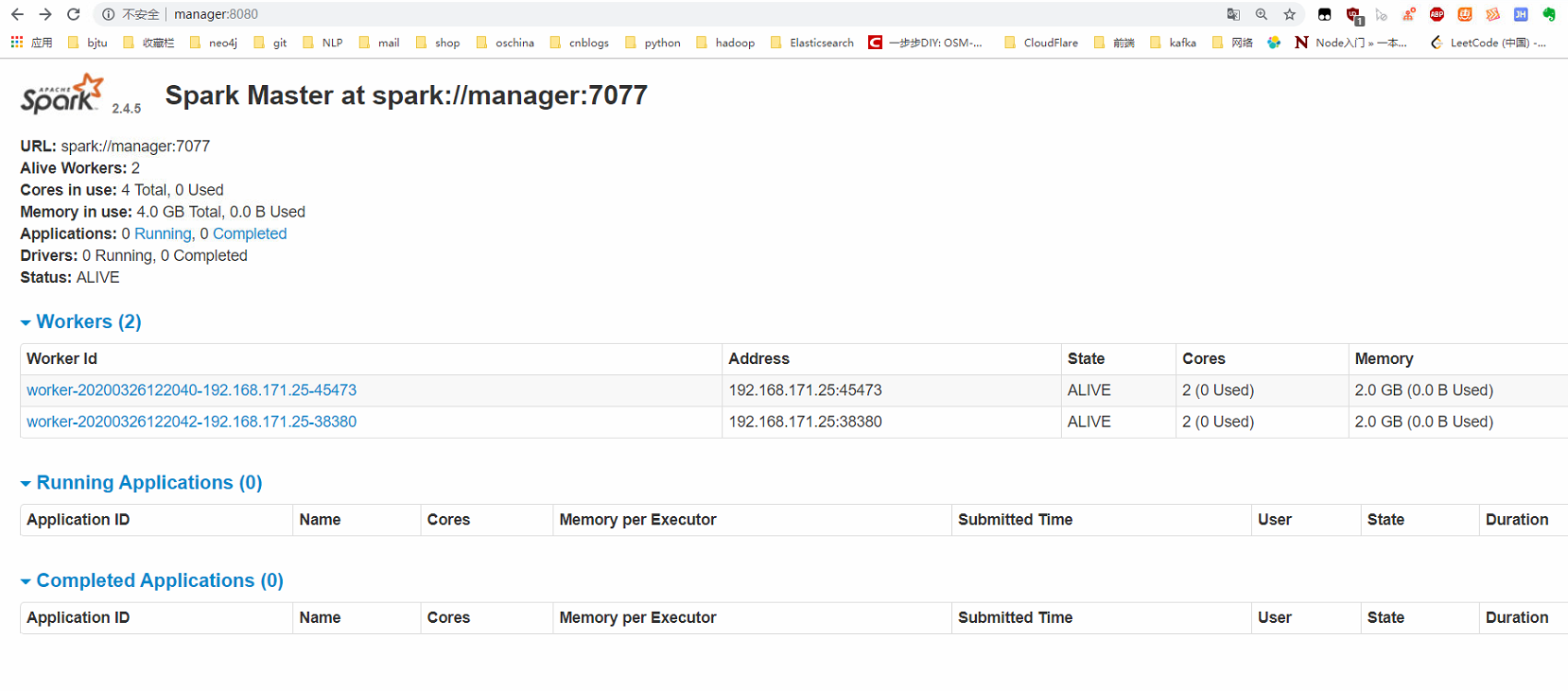Open the AdBlock Plus ABP extension
This screenshot has width=1568, height=691.
(1437, 14)
